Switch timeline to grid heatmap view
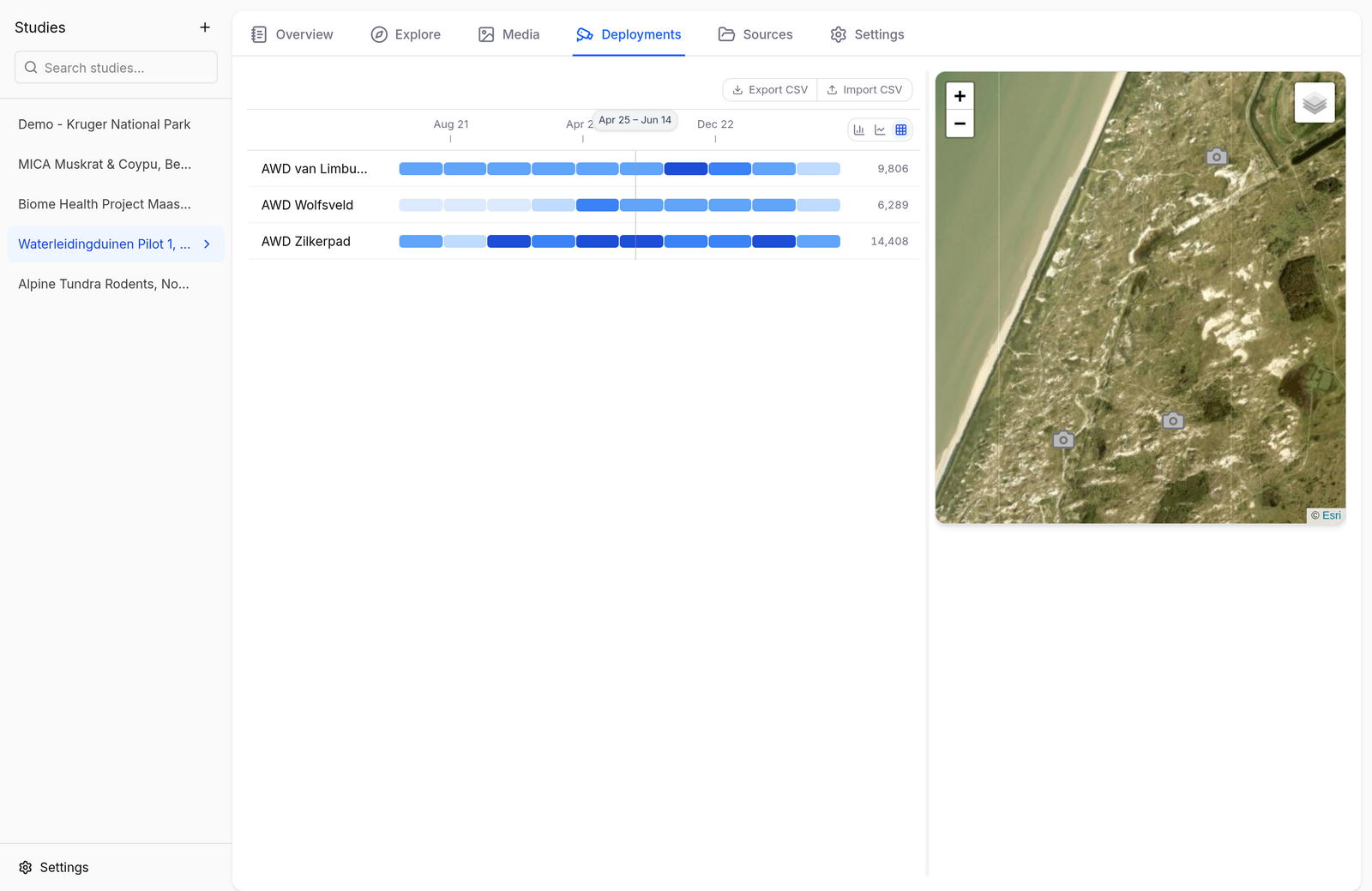 click(901, 130)
